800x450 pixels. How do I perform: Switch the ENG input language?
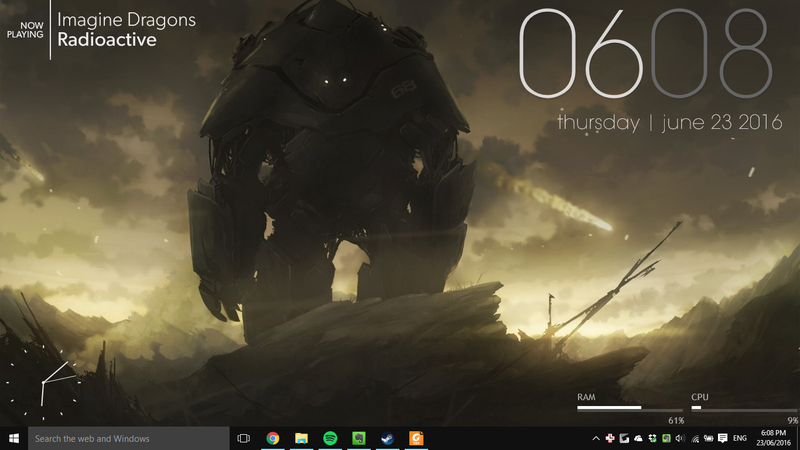click(x=740, y=438)
